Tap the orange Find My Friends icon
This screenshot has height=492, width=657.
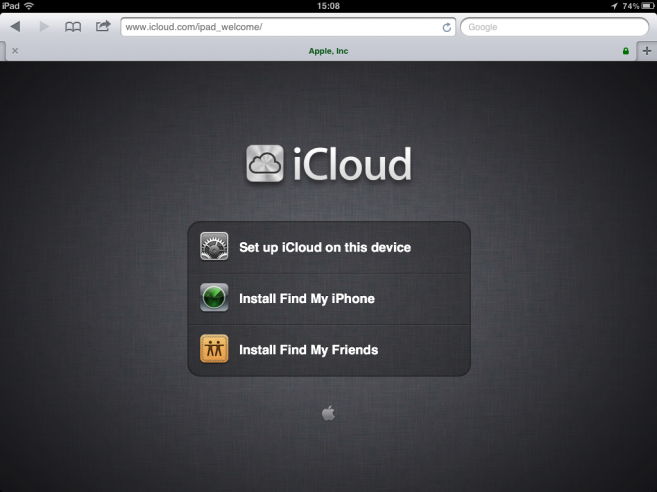pos(214,349)
